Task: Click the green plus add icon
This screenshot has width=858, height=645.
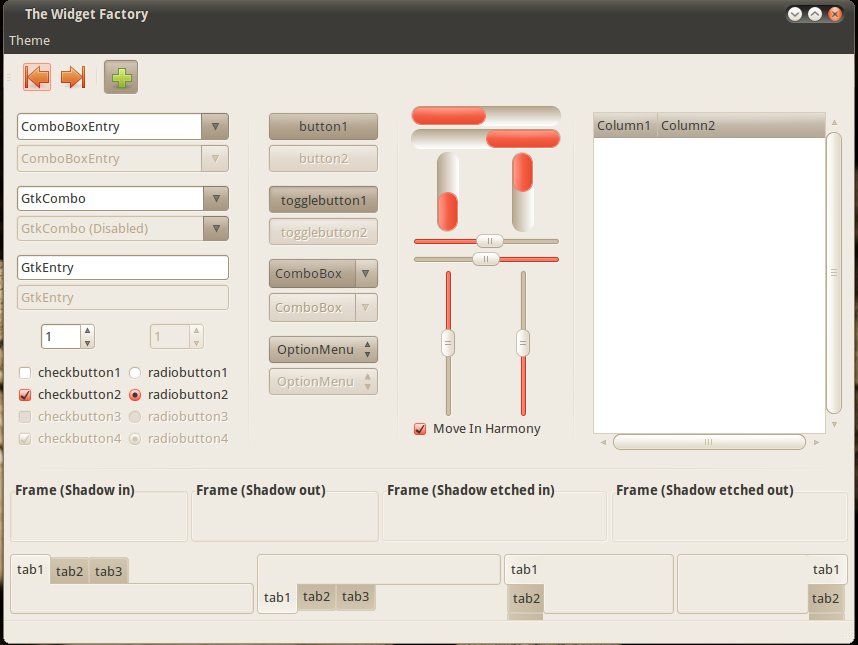Action: click(x=121, y=77)
